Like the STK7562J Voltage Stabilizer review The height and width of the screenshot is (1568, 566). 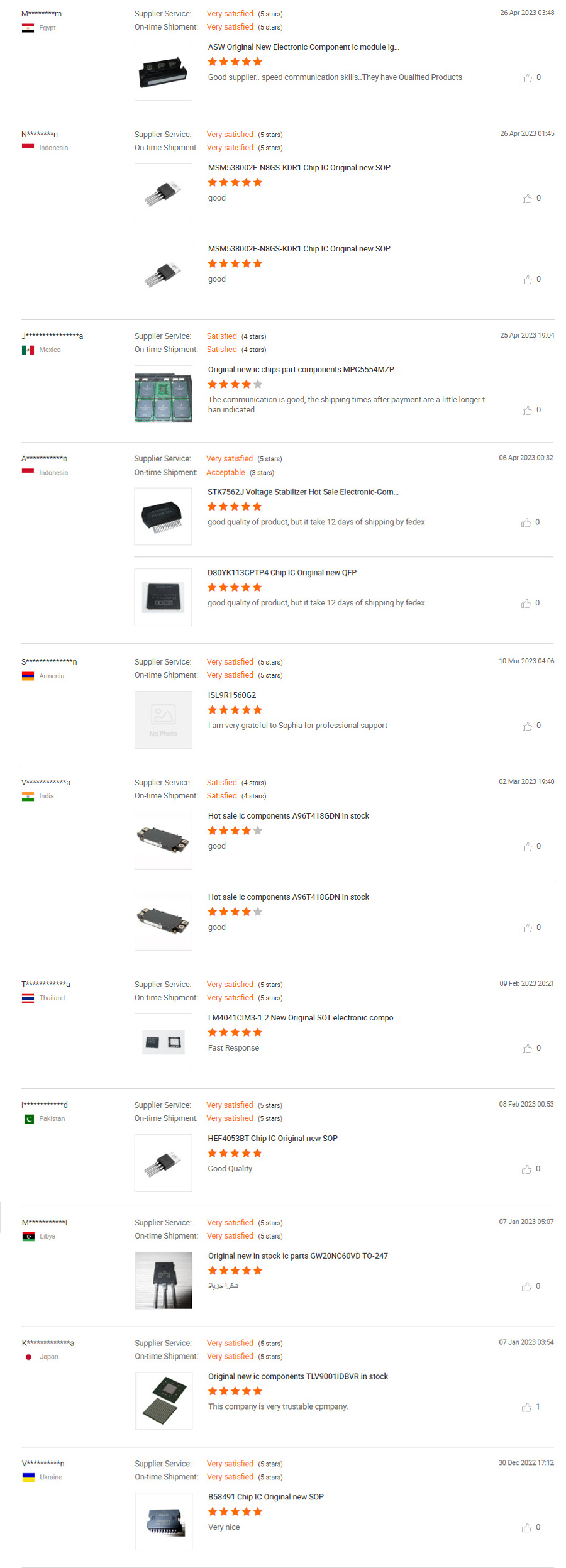coord(526,523)
